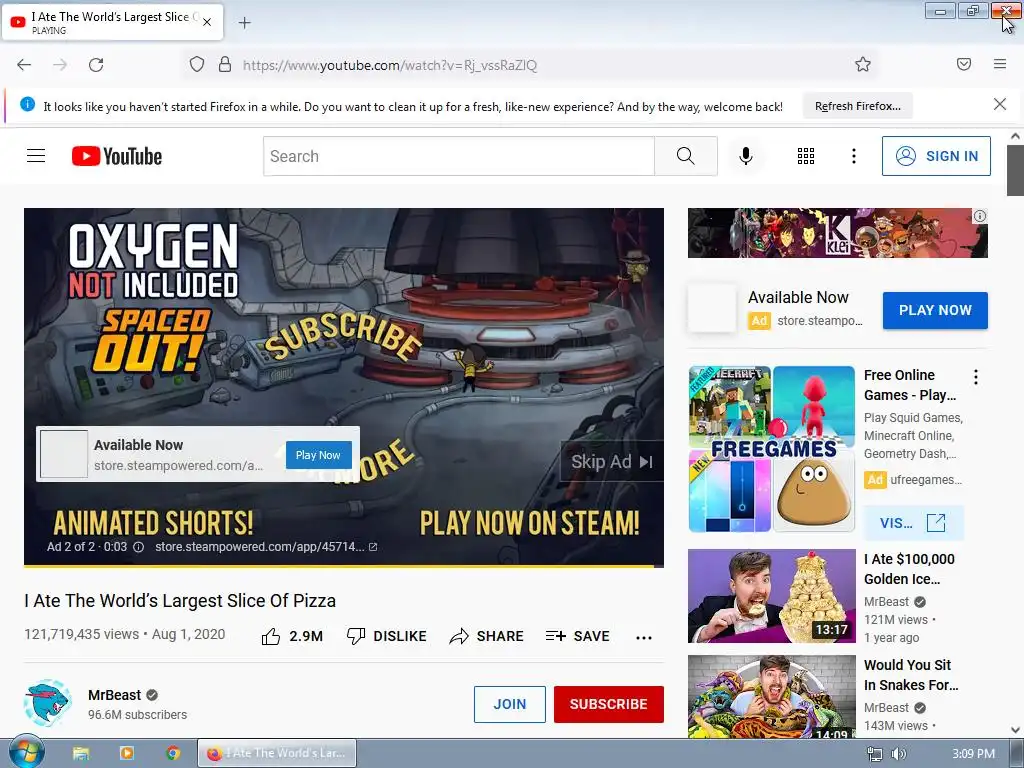
Task: Visit the ufreegames ad site
Action: click(x=913, y=523)
